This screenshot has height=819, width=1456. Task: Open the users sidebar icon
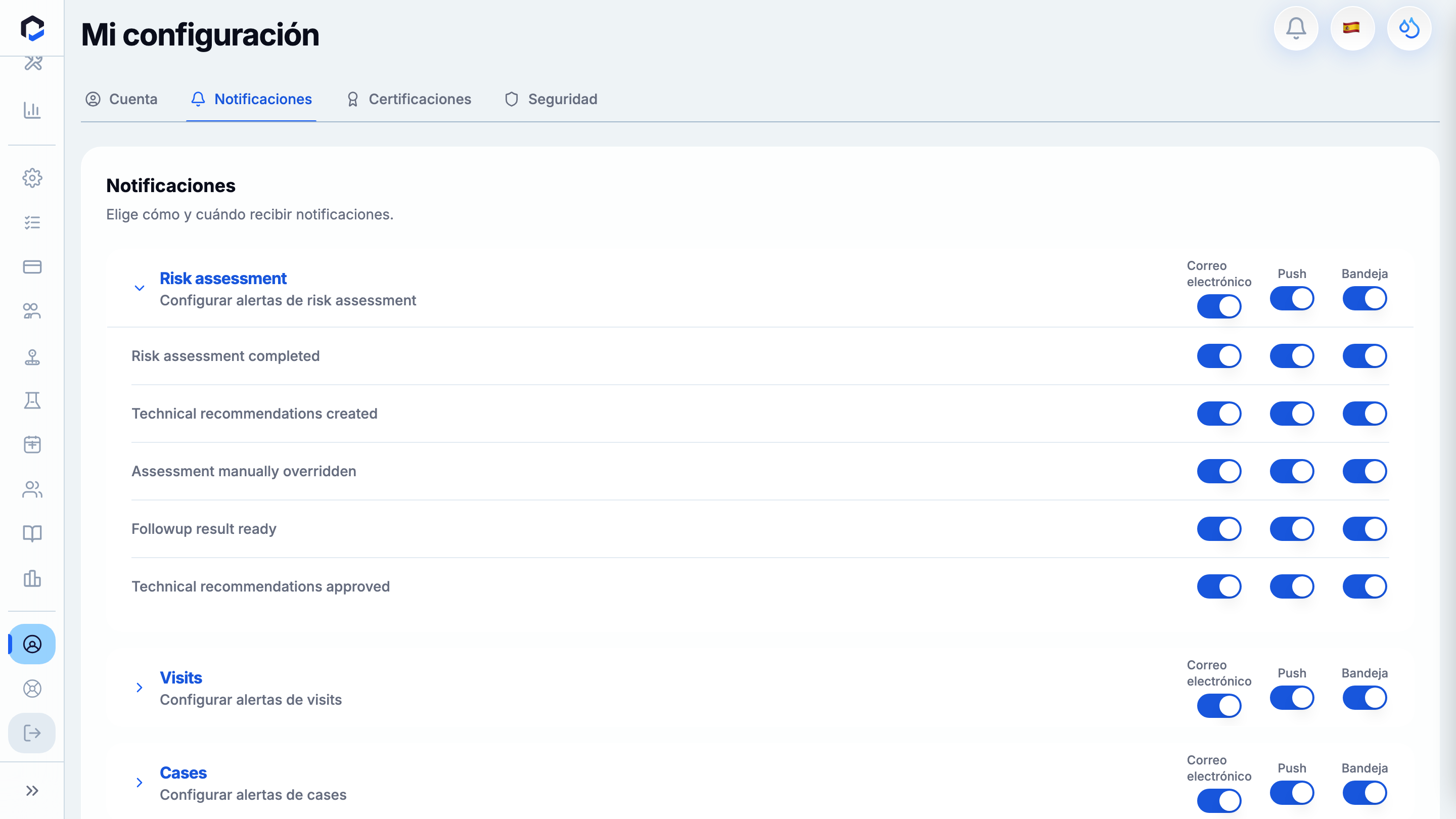[x=32, y=489]
